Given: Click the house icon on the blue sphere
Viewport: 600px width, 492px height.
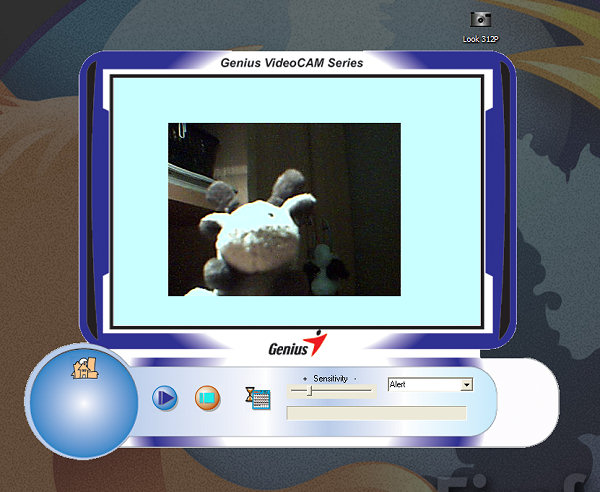Looking at the screenshot, I should click(x=82, y=368).
